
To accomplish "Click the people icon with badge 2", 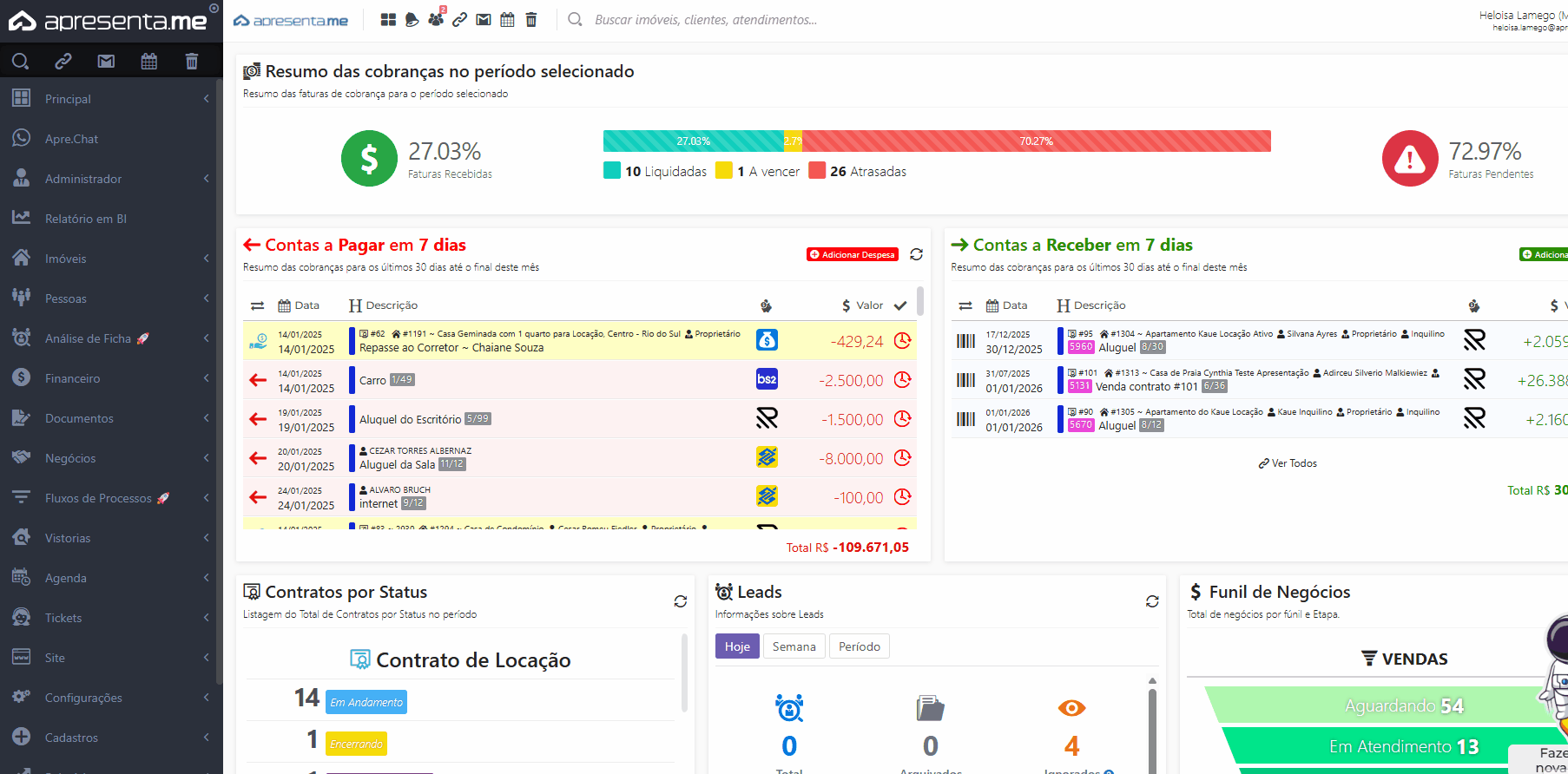I will click(x=436, y=19).
